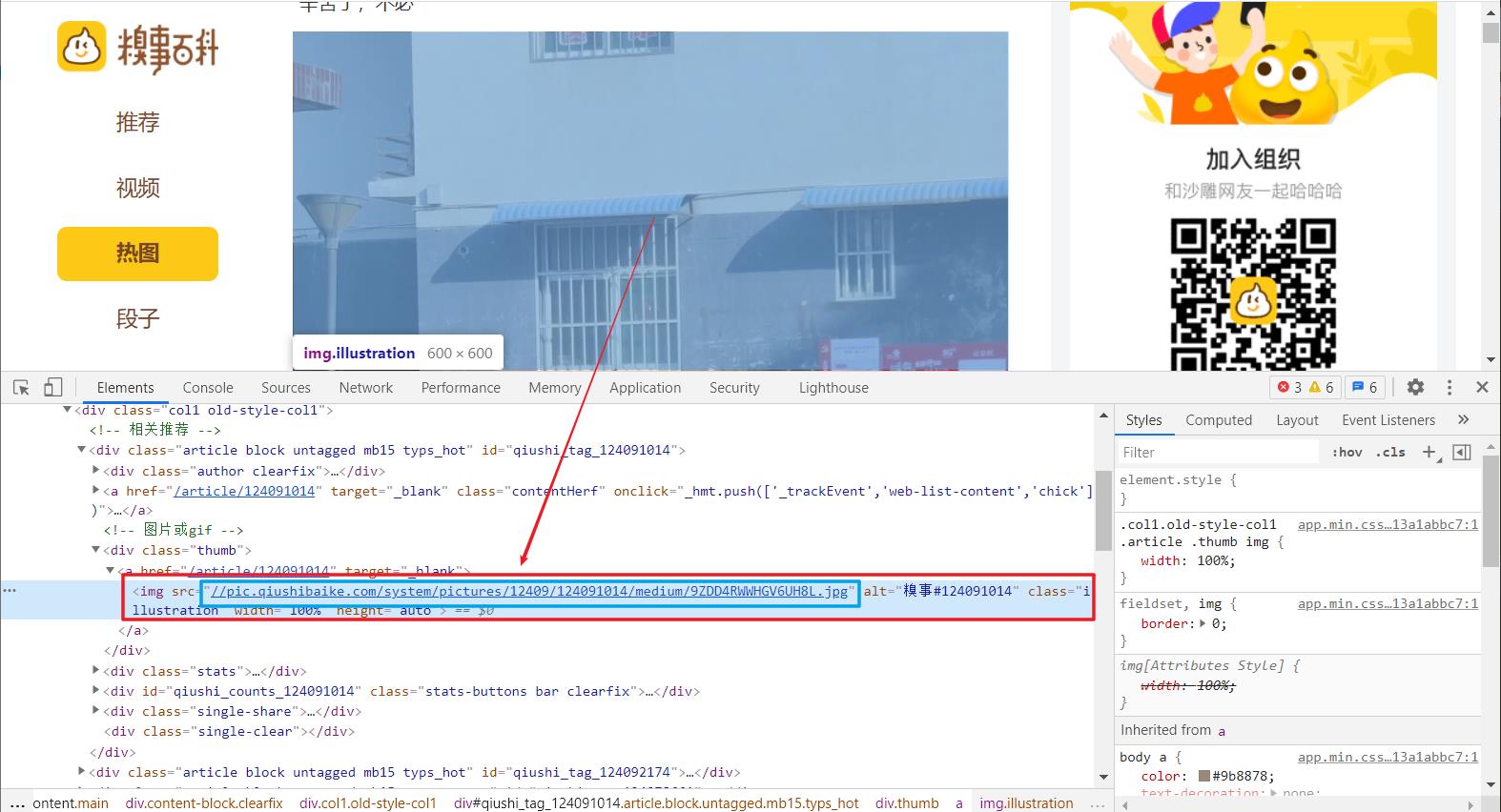
Task: Switch to the Console tab
Action: (x=208, y=388)
